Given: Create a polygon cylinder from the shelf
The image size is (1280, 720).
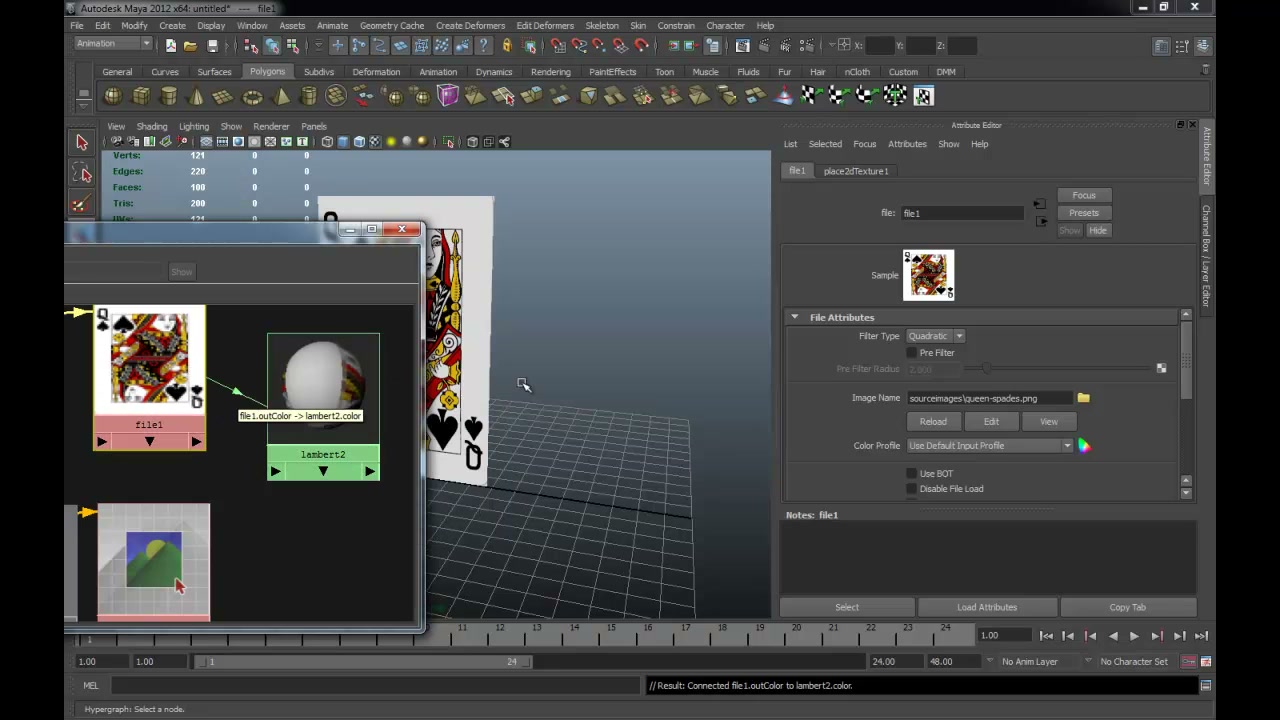Looking at the screenshot, I should click(x=169, y=96).
